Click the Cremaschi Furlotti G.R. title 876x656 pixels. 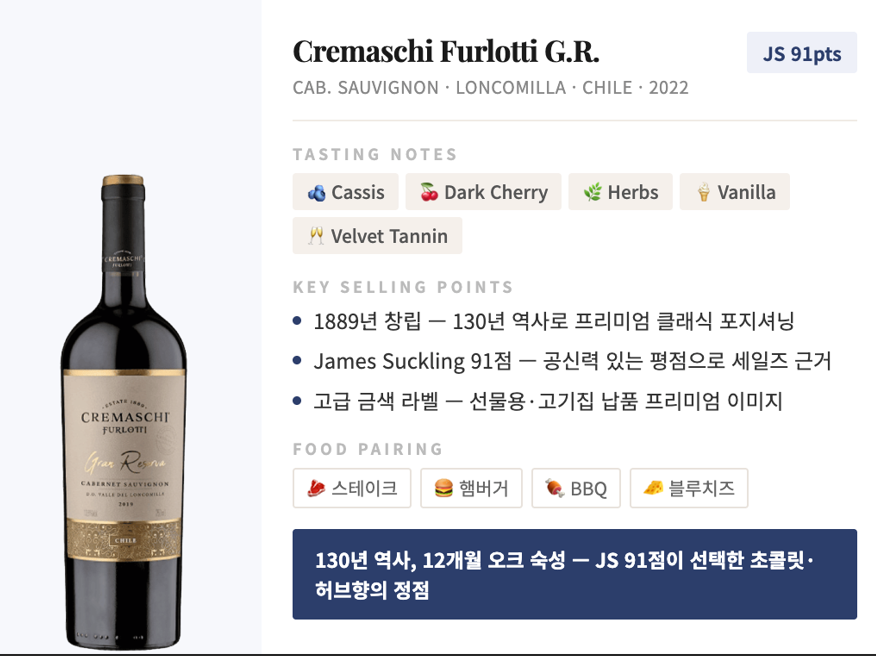coord(446,51)
